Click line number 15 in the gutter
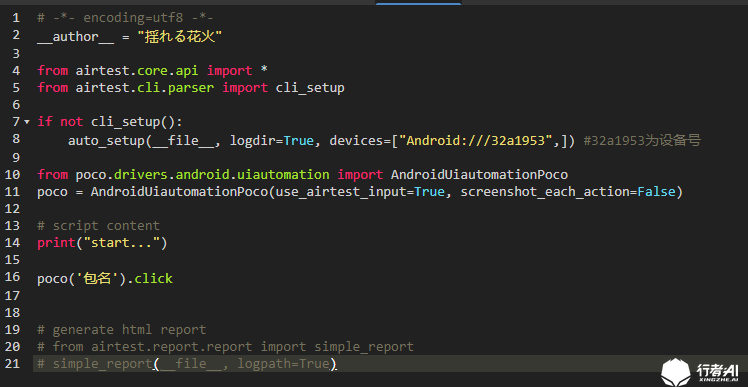Image resolution: width=748 pixels, height=387 pixels. [12, 261]
